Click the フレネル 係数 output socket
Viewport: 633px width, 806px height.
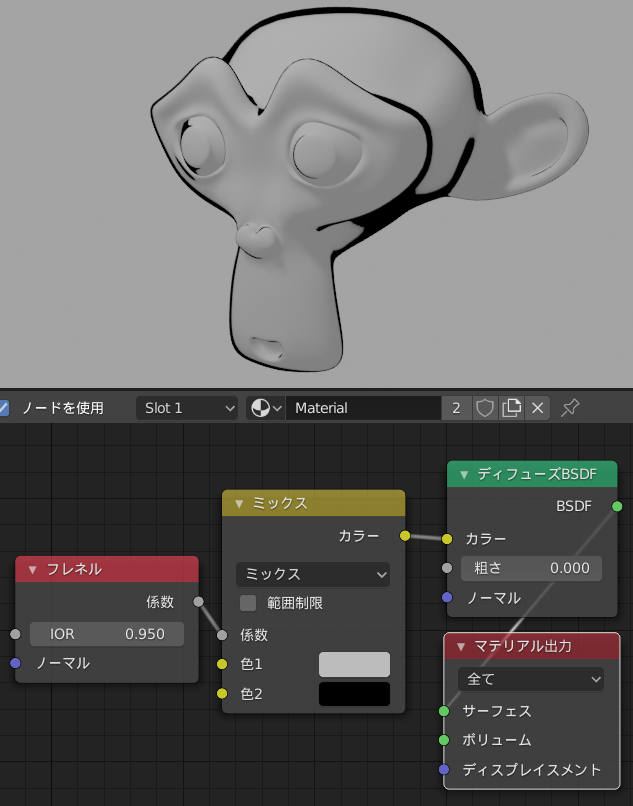[x=198, y=601]
